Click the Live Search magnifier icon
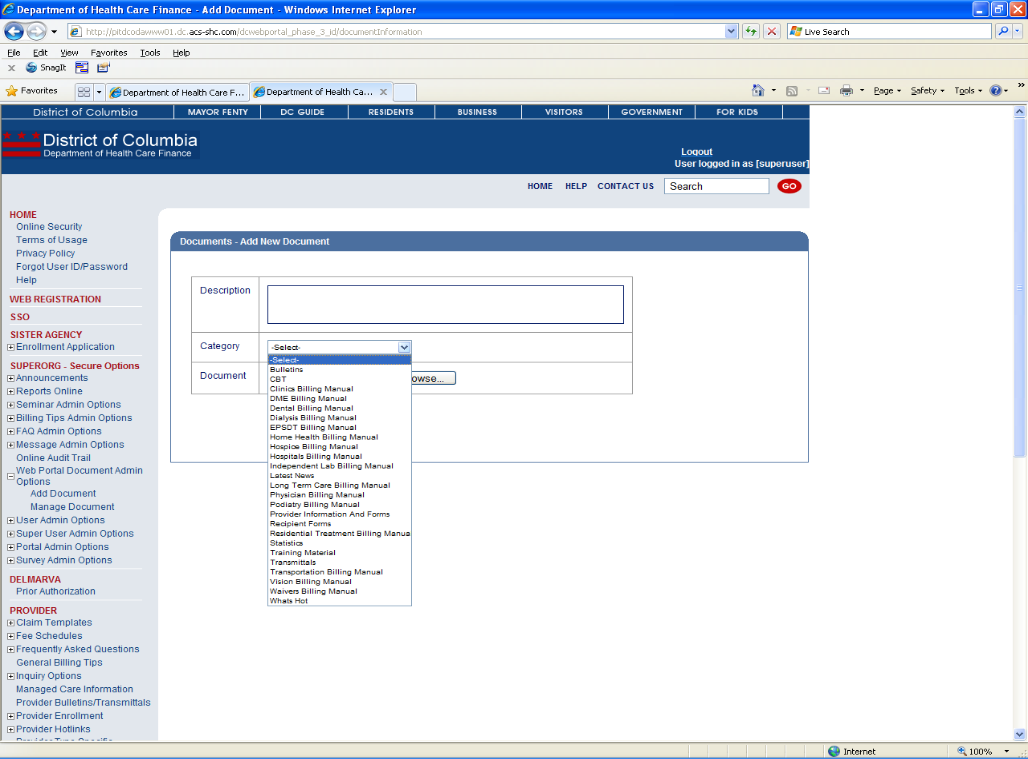This screenshot has width=1028, height=759. pyautogui.click(x=1002, y=31)
